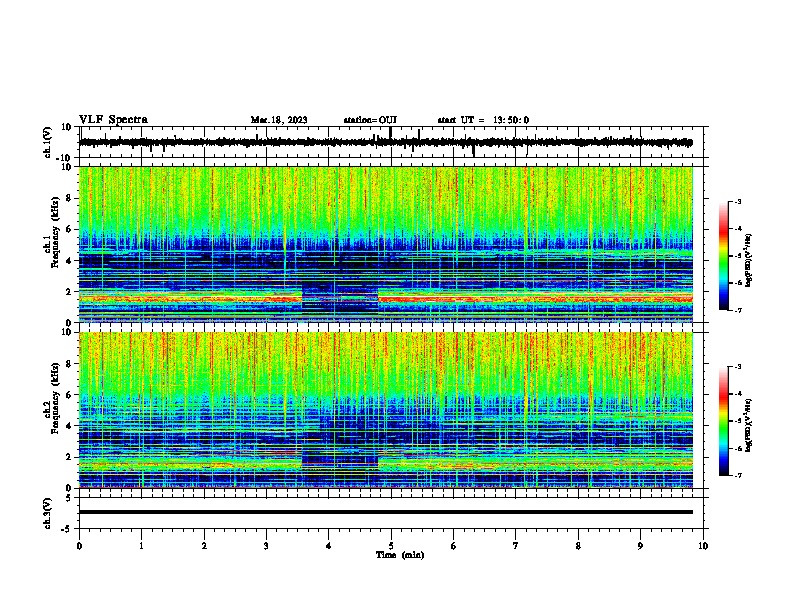Select the log(PSD) label beside ch.1 colorbar
Viewport: 792px width, 612px height.
point(748,260)
